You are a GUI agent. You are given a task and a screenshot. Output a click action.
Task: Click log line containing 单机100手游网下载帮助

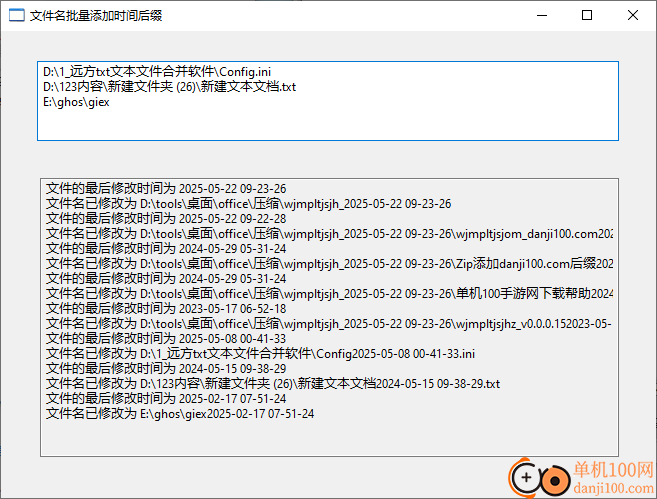329,293
